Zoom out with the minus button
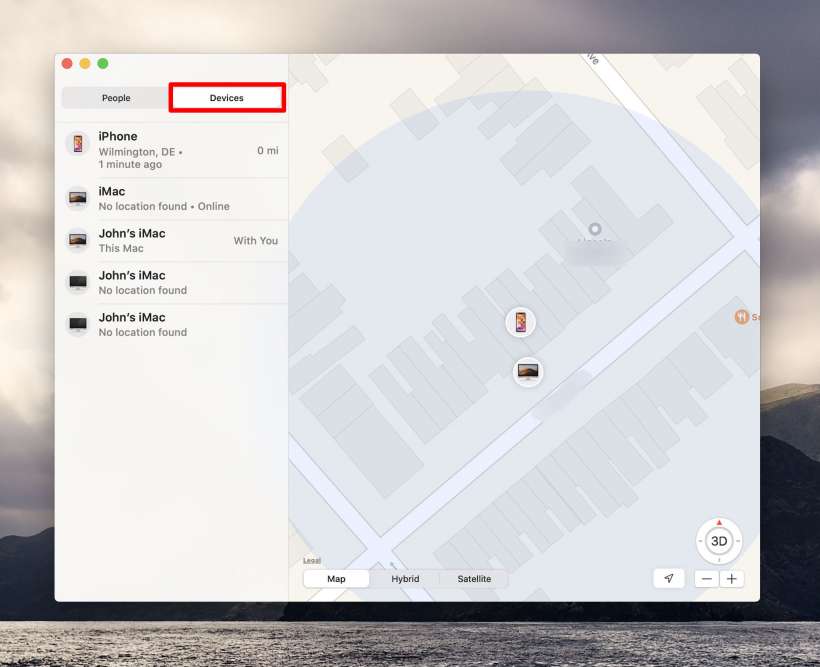The width and height of the screenshot is (820, 667). tap(707, 579)
